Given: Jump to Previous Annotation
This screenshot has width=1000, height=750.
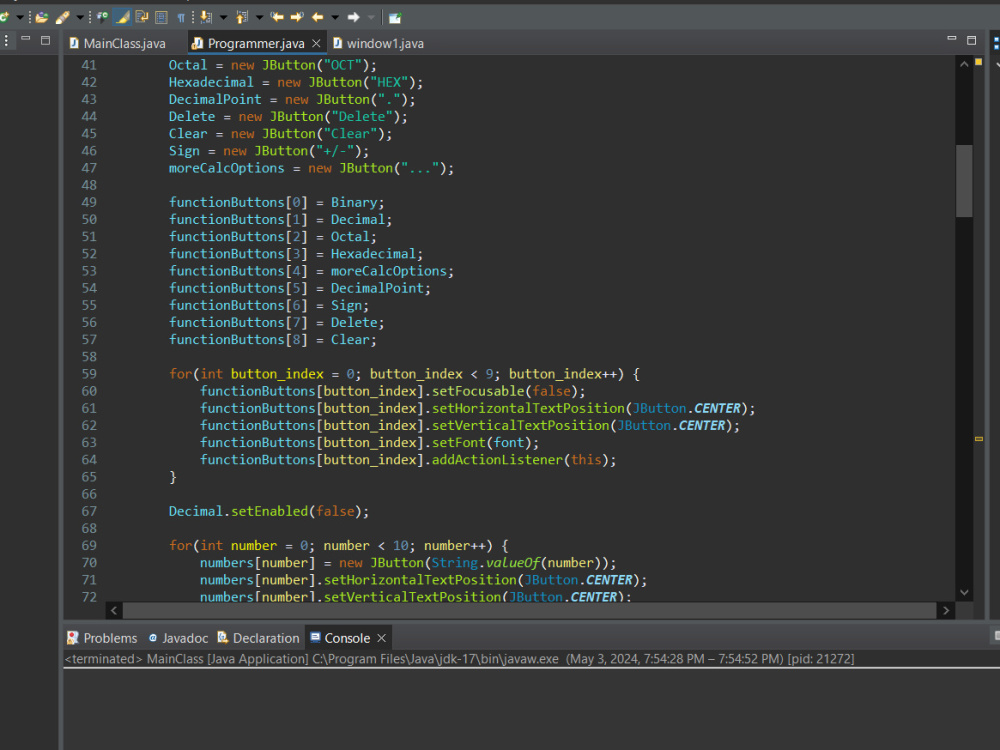Looking at the screenshot, I should (242, 17).
